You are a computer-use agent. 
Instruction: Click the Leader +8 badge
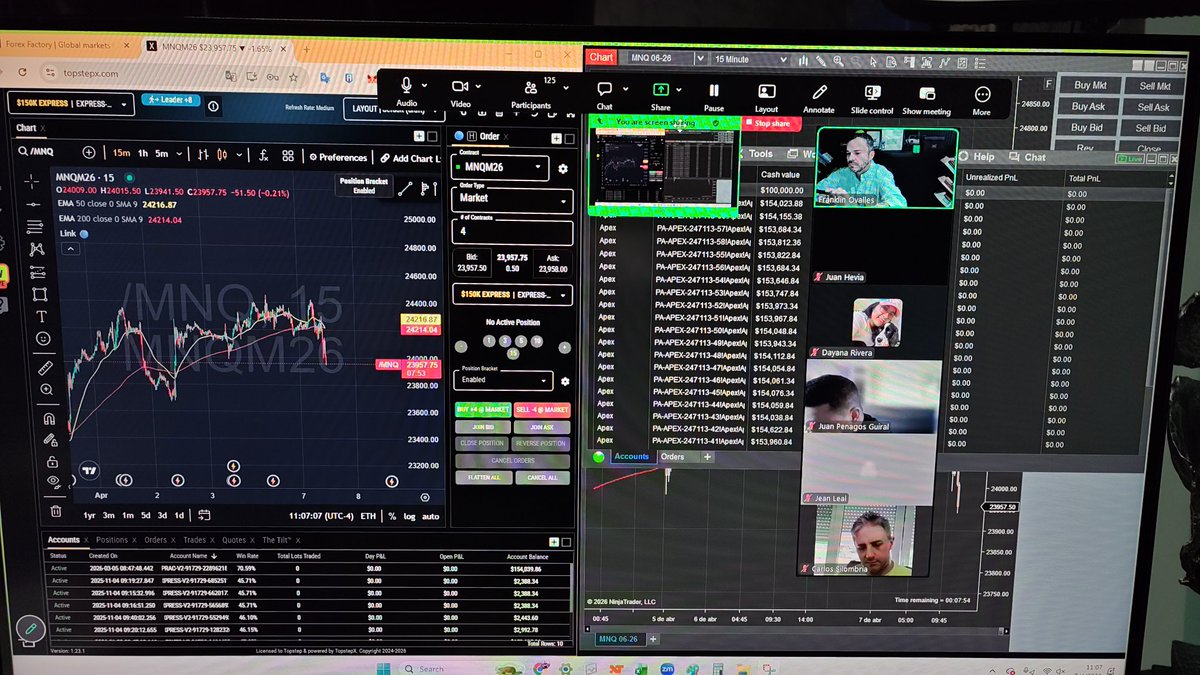[x=171, y=101]
